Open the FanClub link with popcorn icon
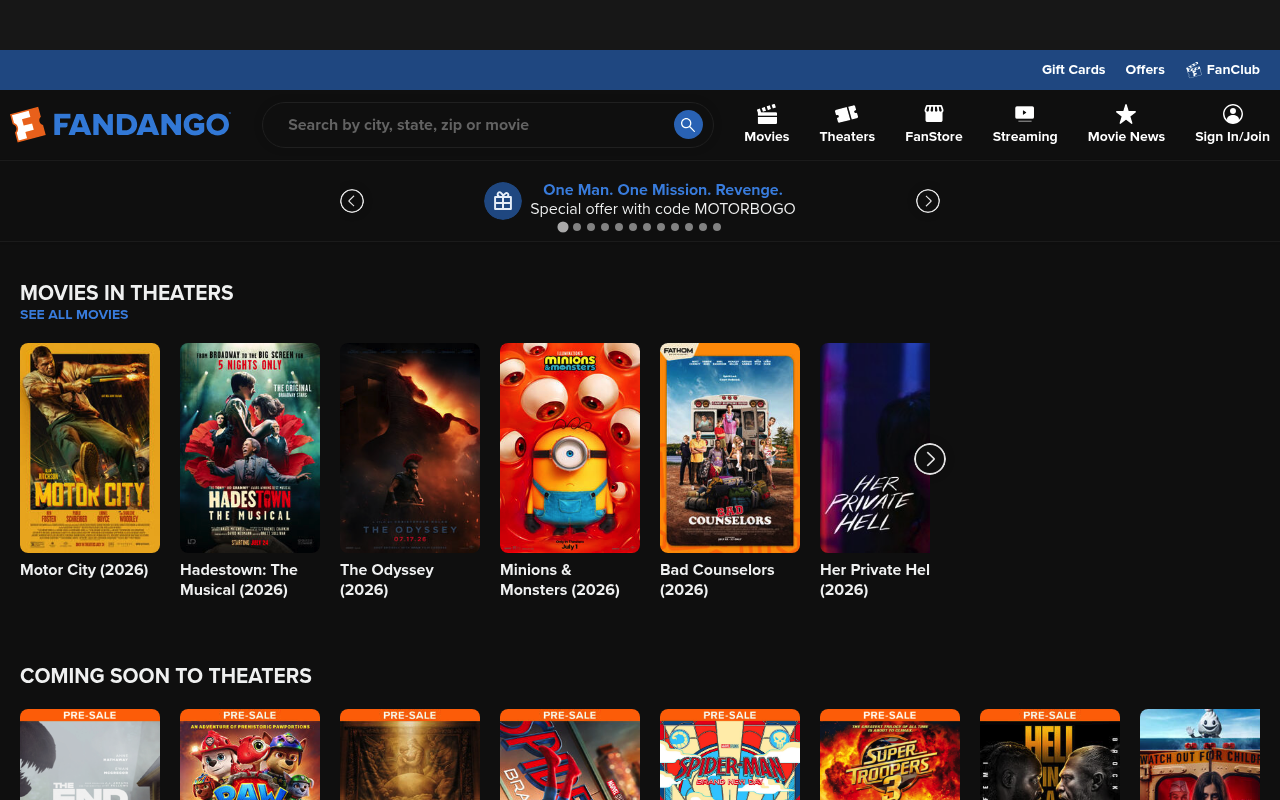1280x800 pixels. point(1223,69)
